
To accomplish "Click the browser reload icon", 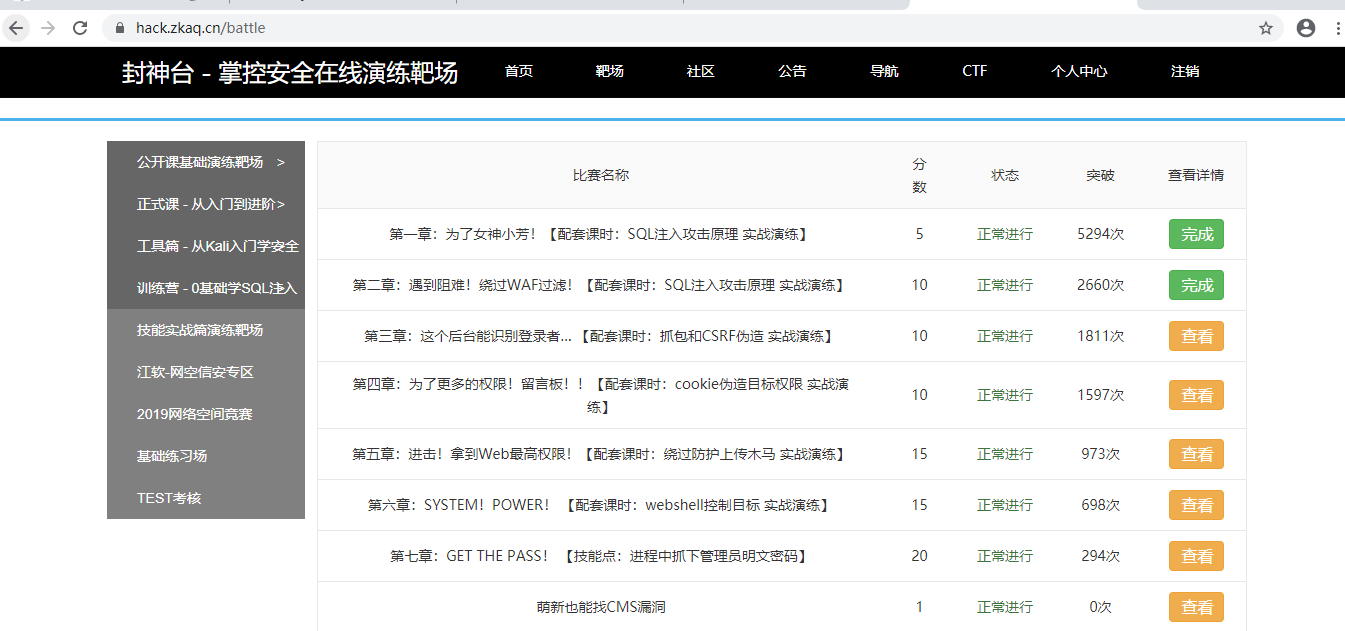I will point(80,28).
